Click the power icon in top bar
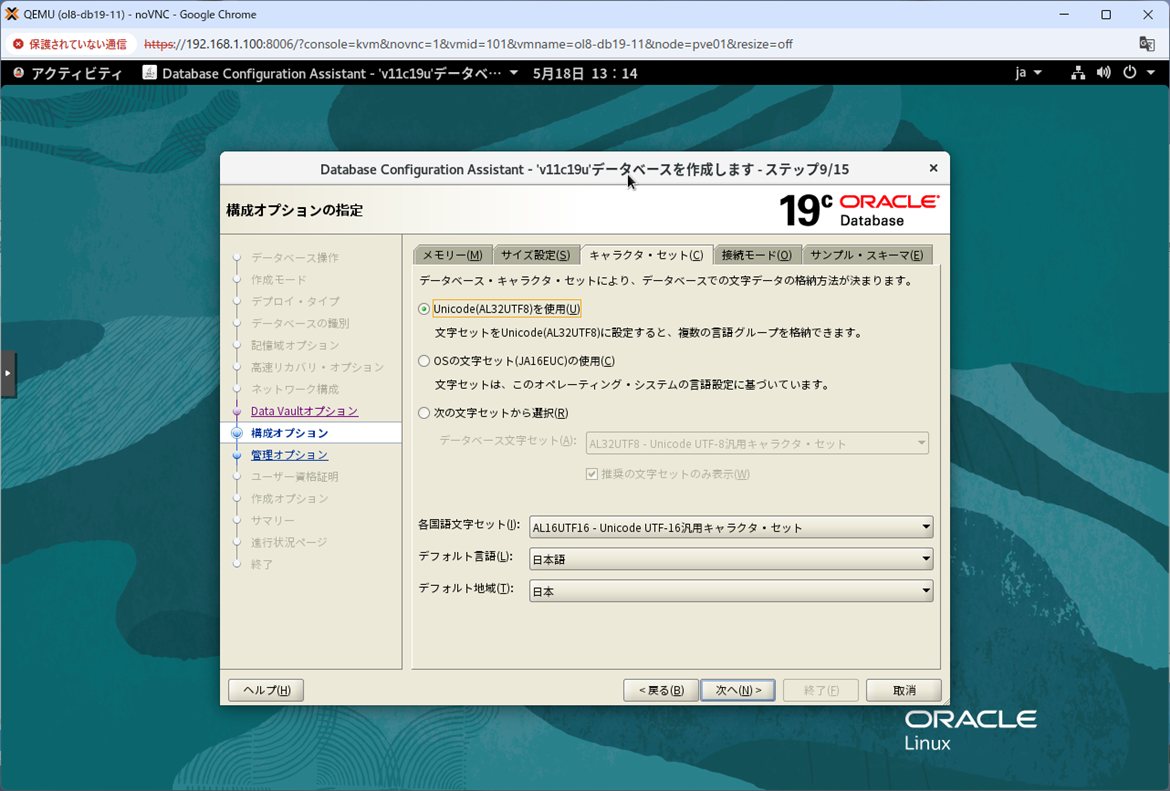The width and height of the screenshot is (1170, 791). 1130,73
